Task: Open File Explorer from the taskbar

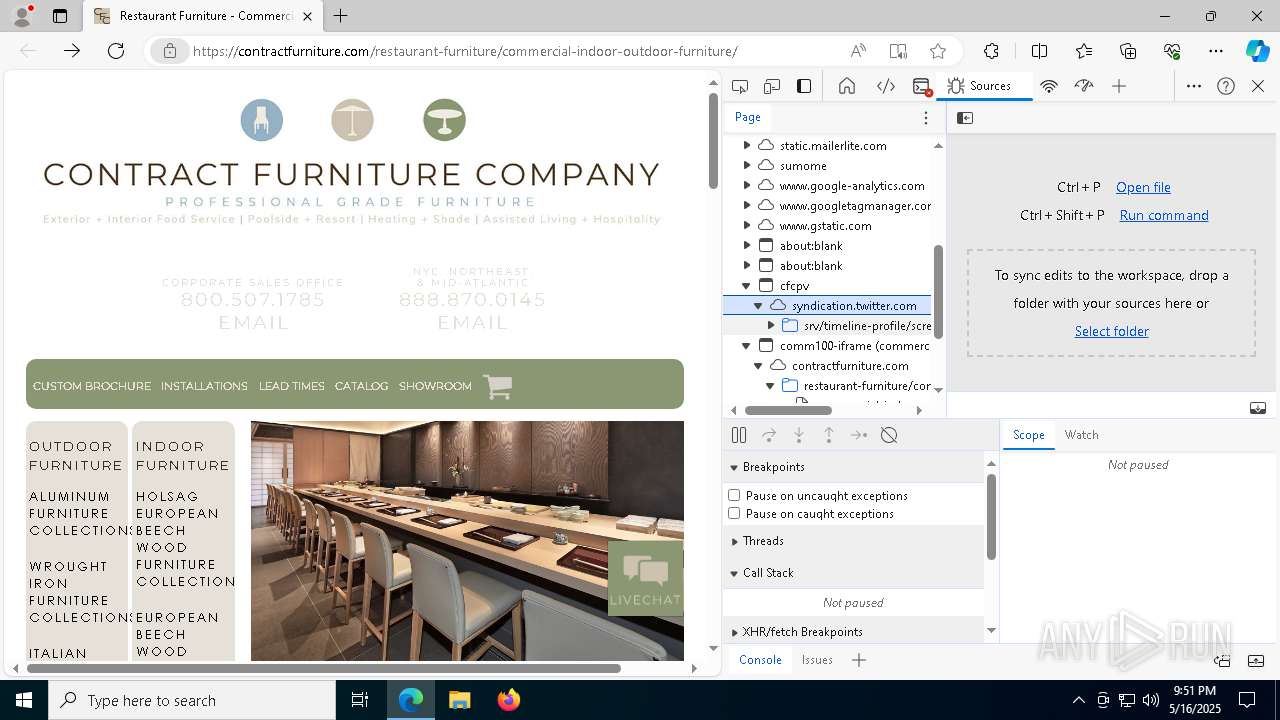Action: [460, 700]
